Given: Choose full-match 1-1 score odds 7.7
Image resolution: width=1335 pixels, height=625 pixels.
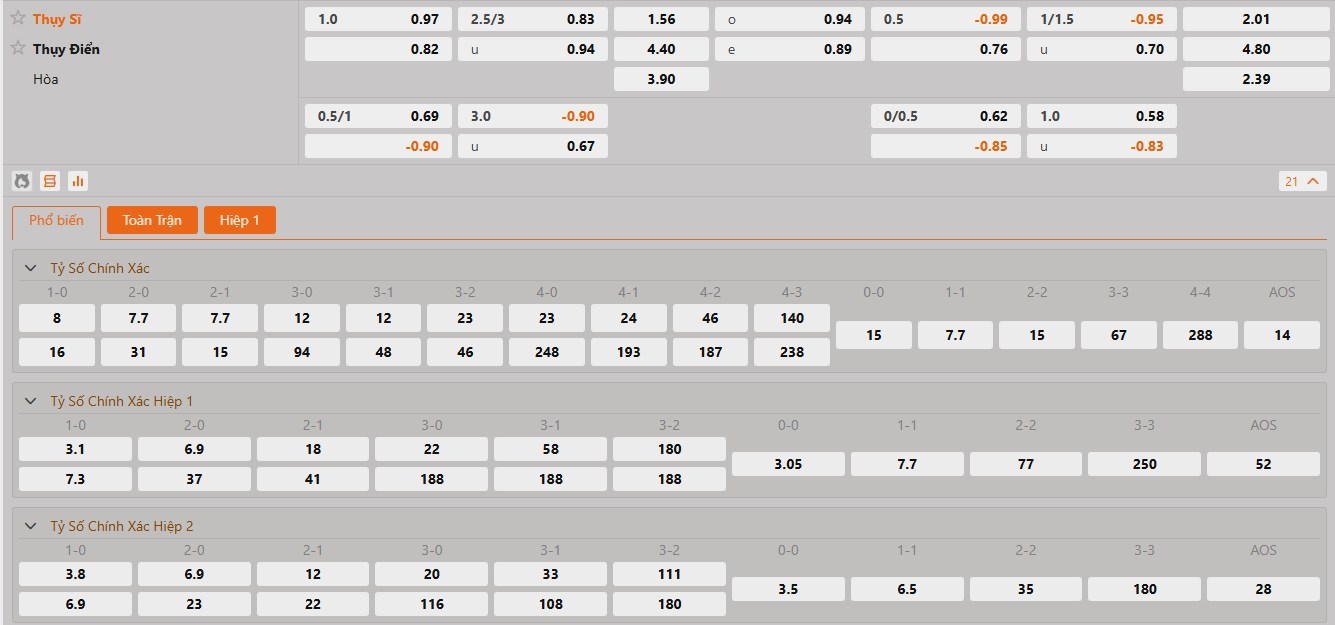Looking at the screenshot, I should tap(955, 335).
